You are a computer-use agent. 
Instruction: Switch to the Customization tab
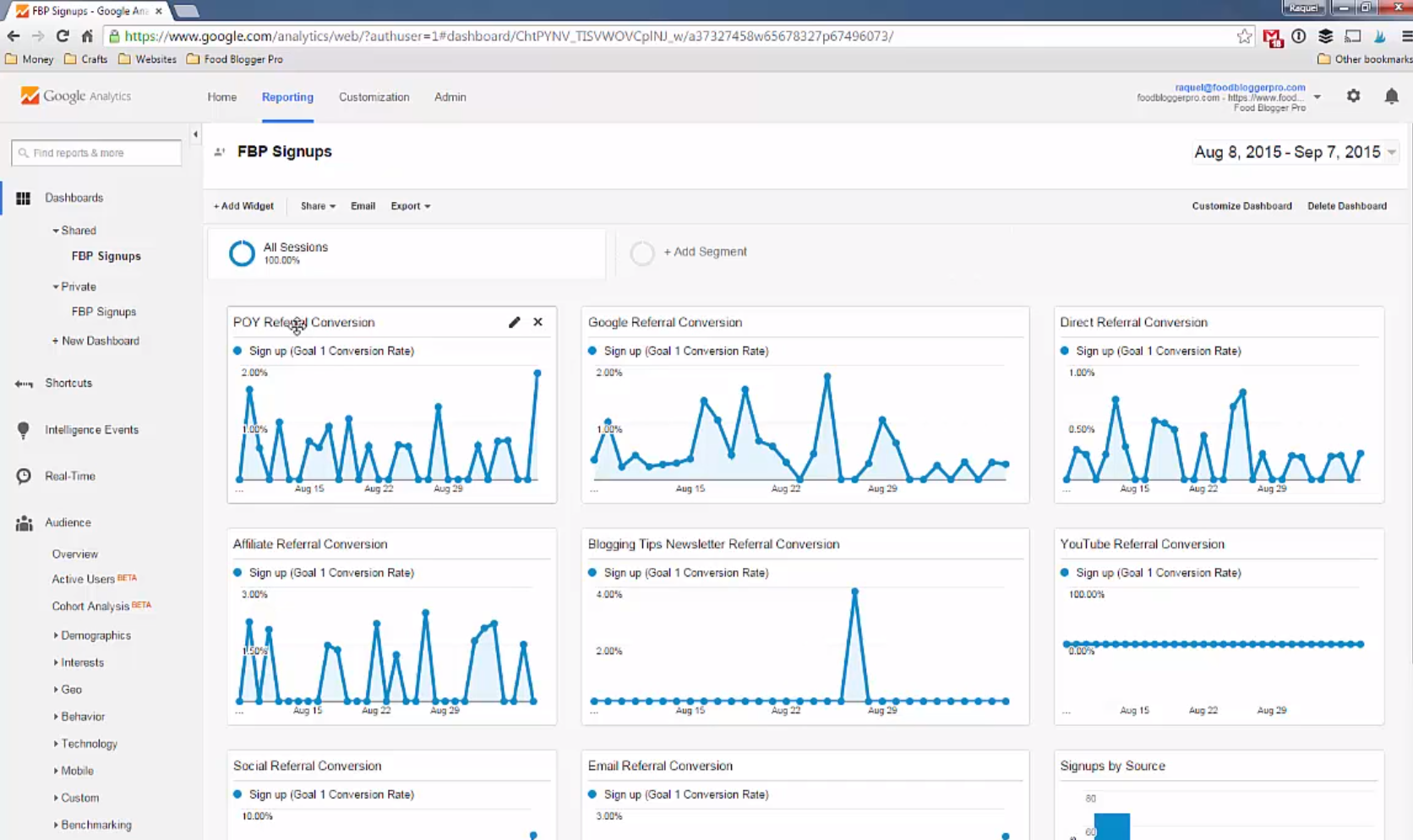(x=374, y=97)
